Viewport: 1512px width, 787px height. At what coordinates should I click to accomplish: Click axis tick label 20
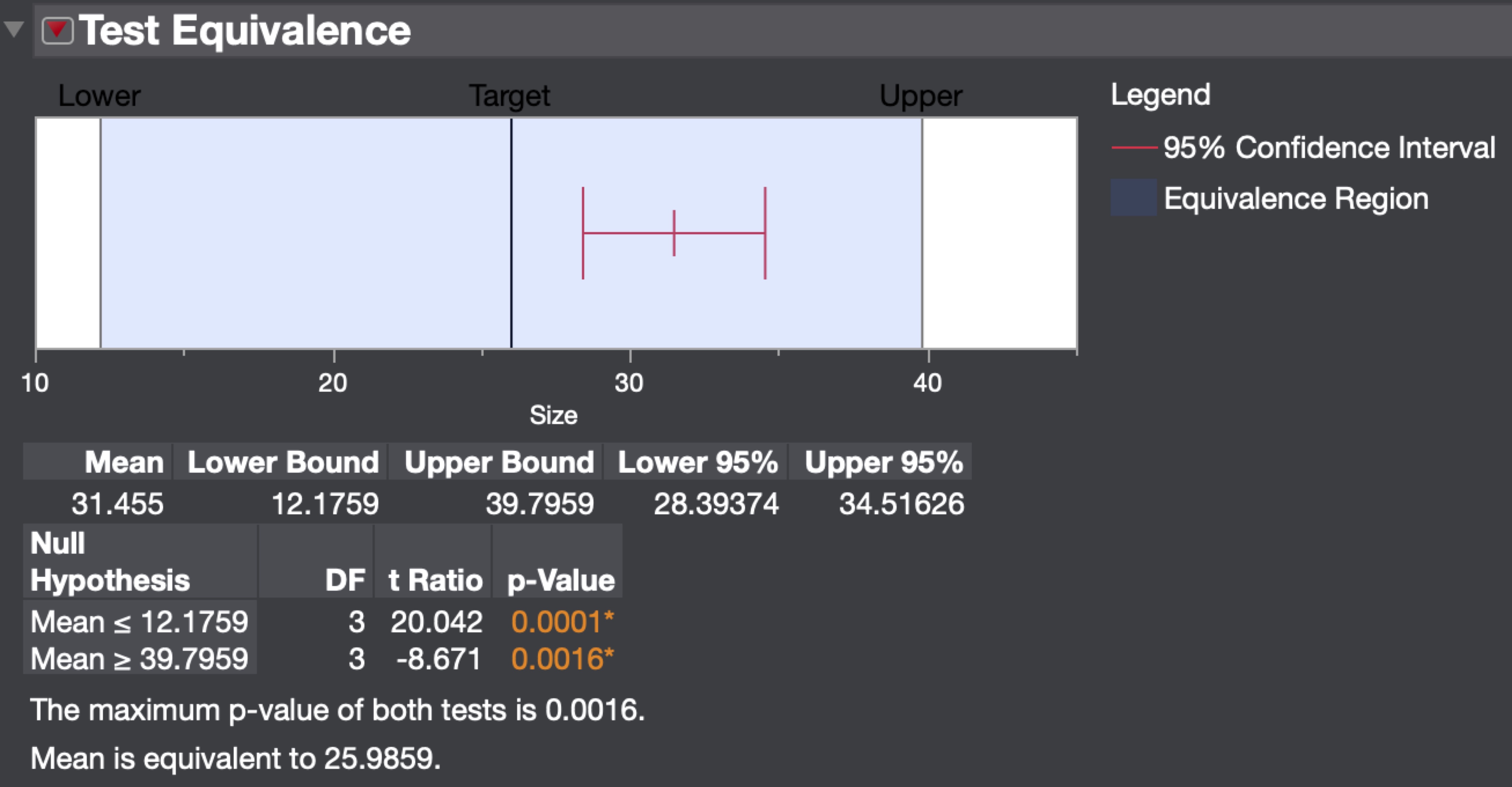(333, 383)
